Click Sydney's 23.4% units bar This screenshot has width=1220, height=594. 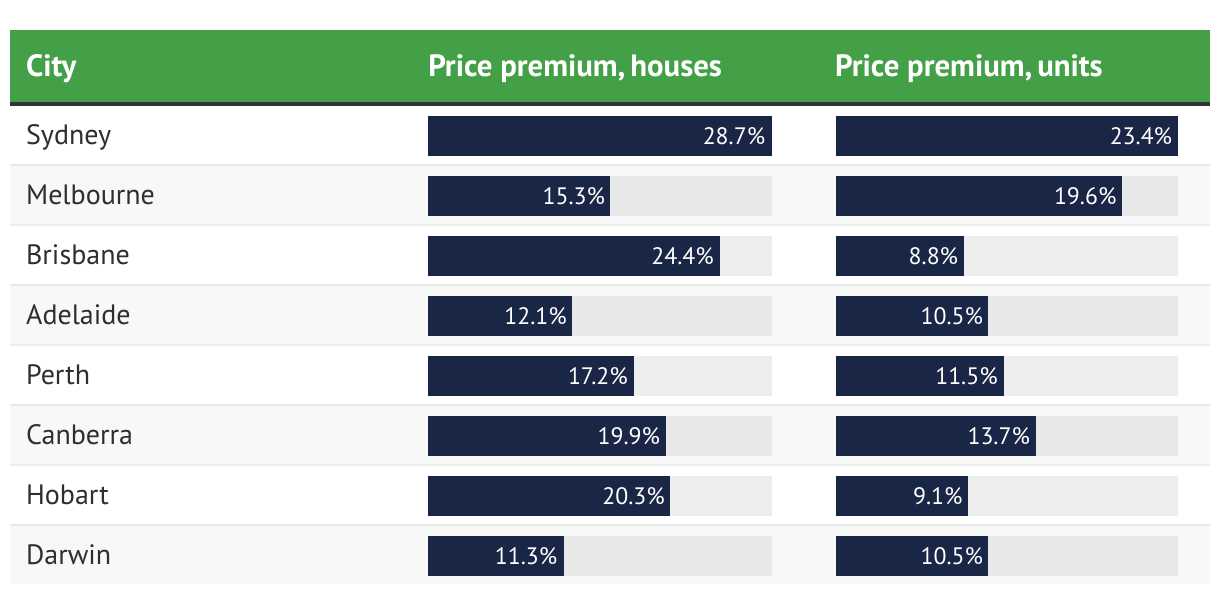1007,136
